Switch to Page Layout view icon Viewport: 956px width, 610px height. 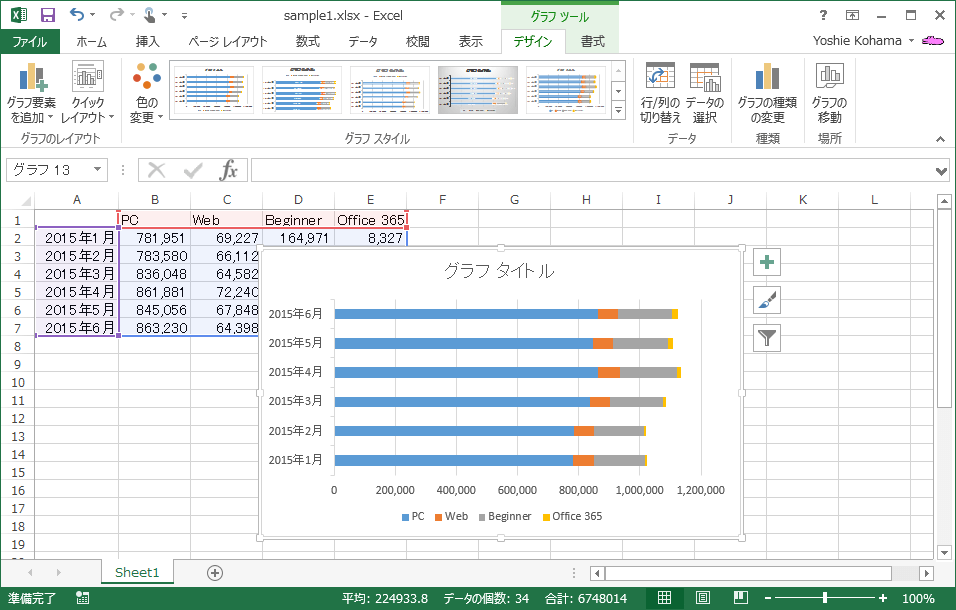coord(702,598)
